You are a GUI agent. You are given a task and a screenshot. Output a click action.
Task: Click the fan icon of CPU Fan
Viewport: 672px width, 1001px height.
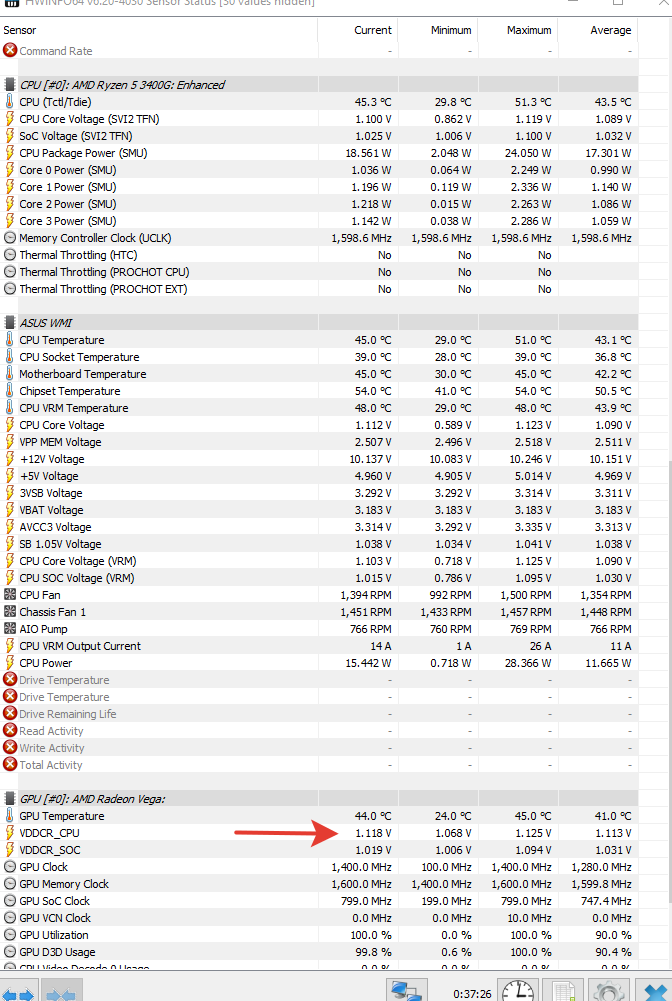point(10,594)
